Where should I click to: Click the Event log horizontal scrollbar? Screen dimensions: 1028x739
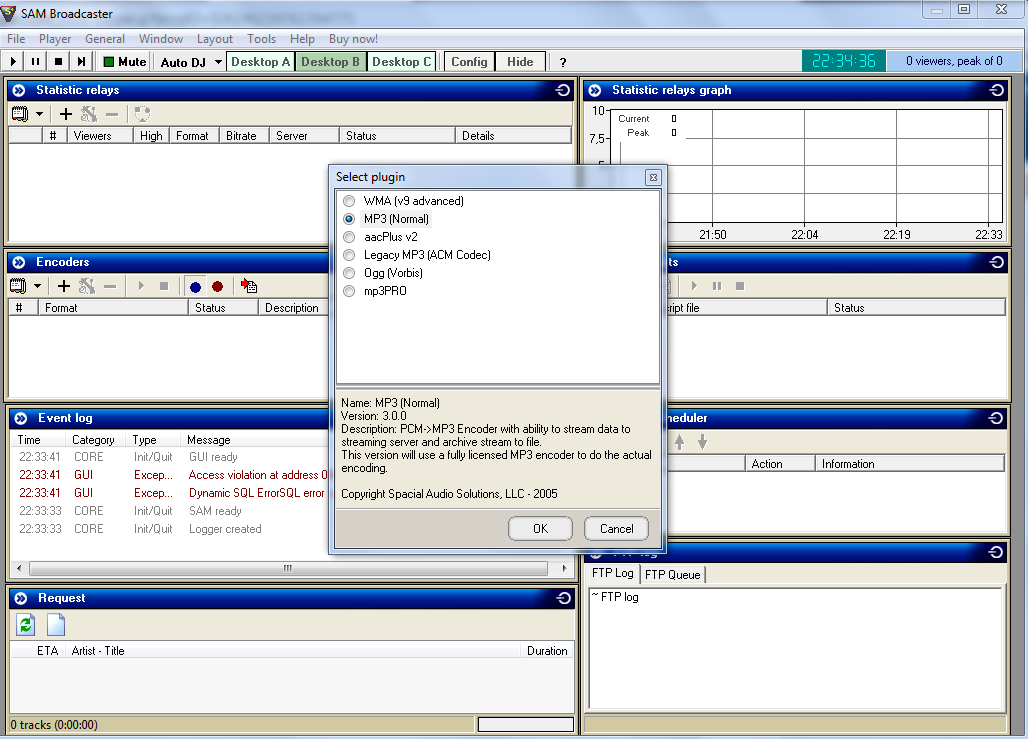(x=288, y=568)
